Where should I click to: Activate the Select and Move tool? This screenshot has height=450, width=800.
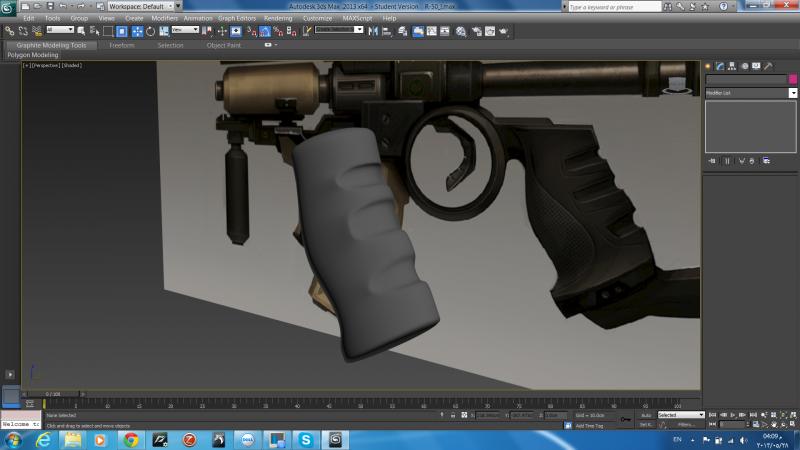[137, 31]
